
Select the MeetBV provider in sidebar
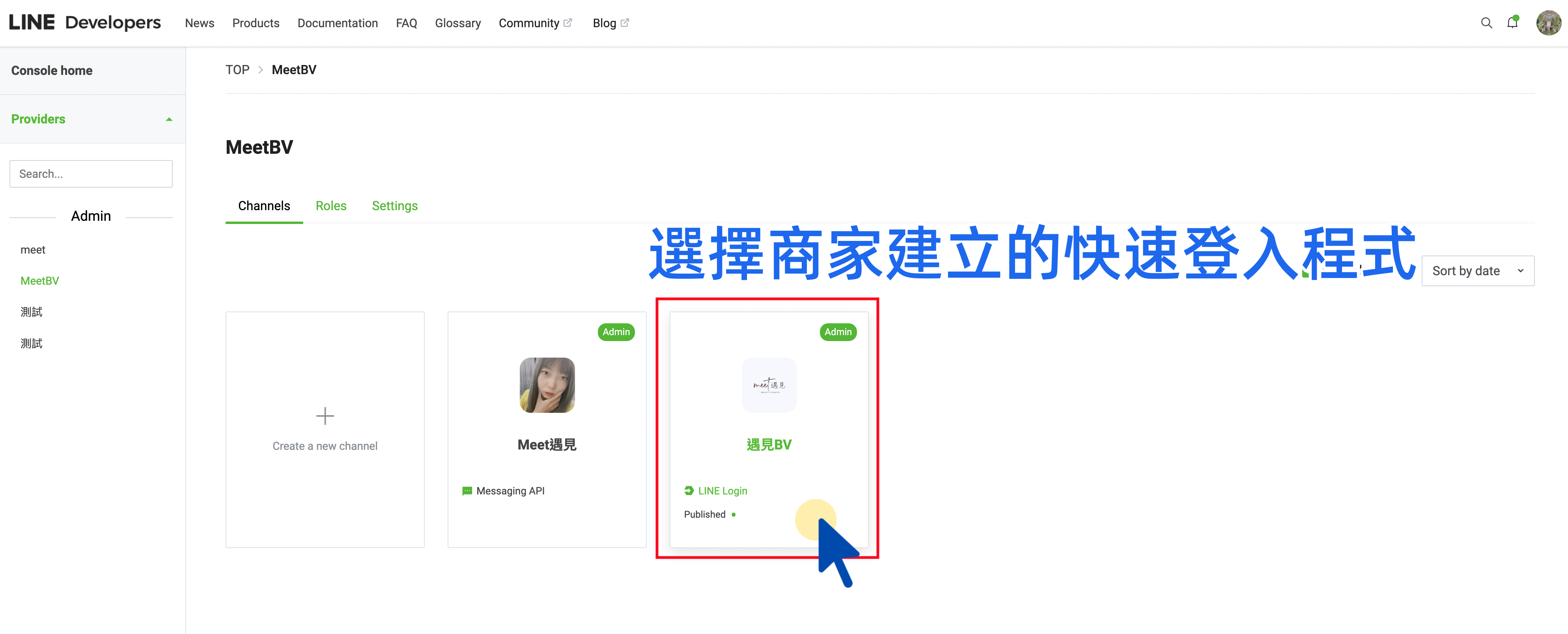(39, 280)
